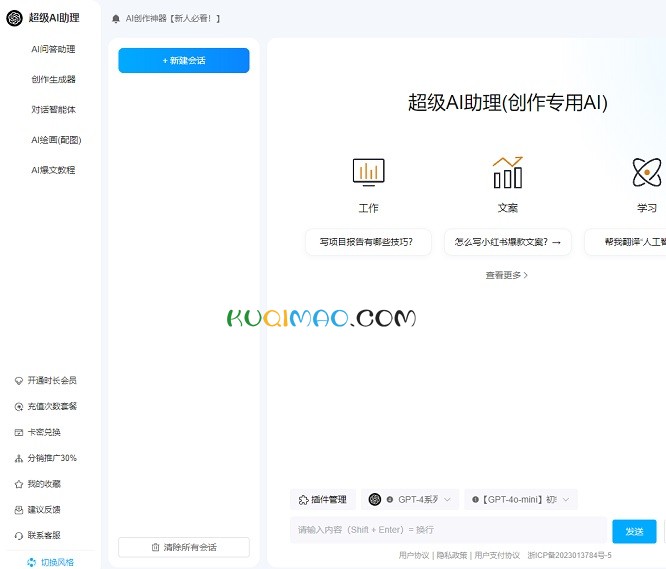Screen dimensions: 666x569
Task: Select prompt 写项目报告有哪些技巧?
Action: coord(368,242)
